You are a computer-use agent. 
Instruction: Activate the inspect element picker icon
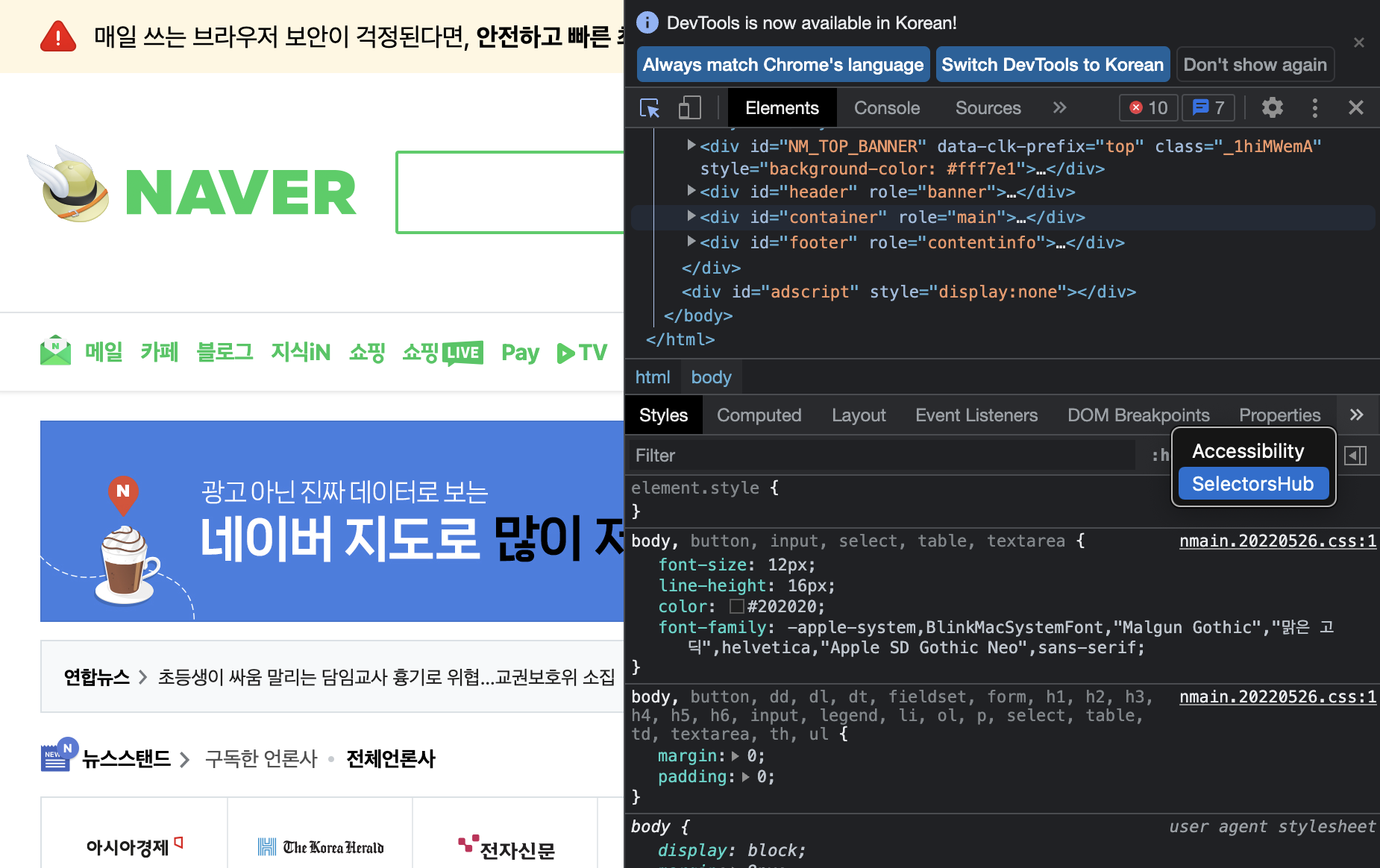[650, 108]
